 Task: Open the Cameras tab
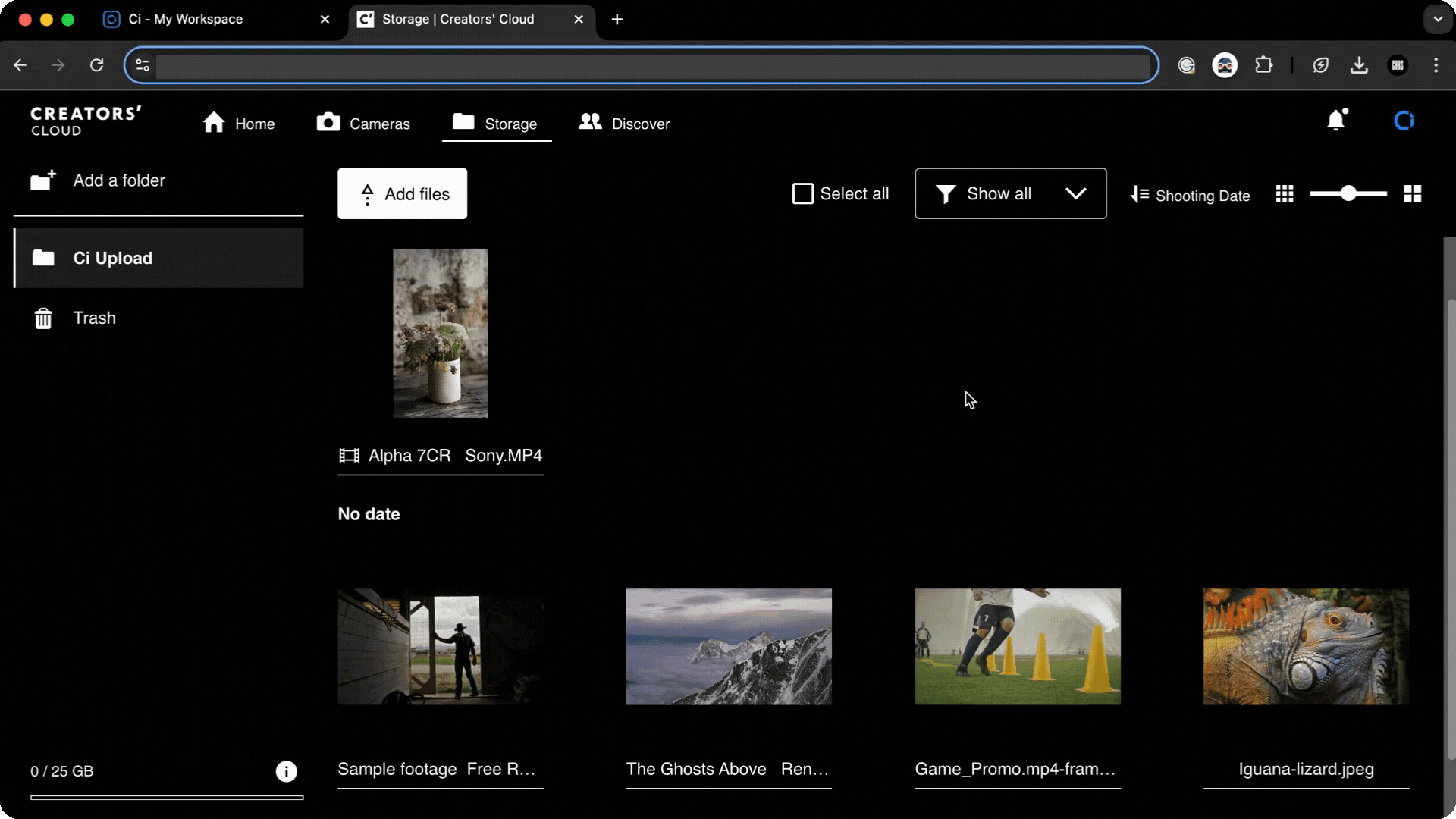coord(363,123)
